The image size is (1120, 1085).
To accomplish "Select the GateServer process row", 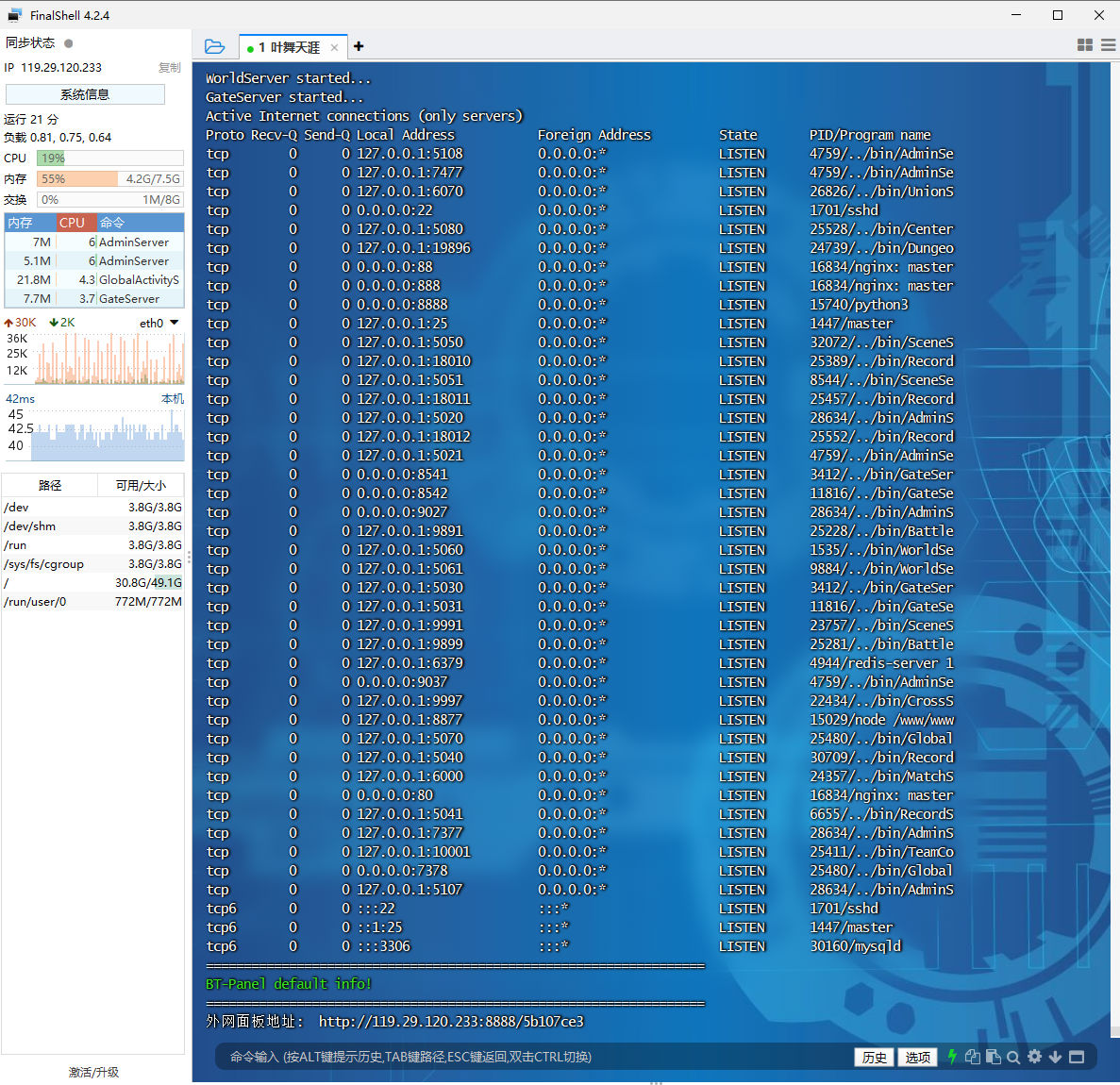I will [x=94, y=298].
